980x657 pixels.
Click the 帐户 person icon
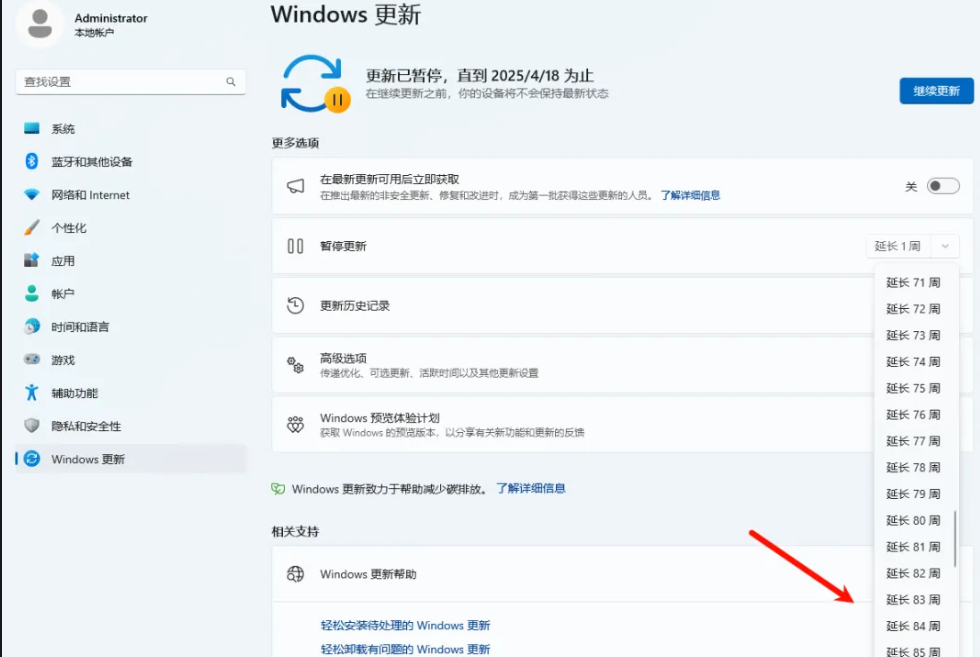(32, 293)
